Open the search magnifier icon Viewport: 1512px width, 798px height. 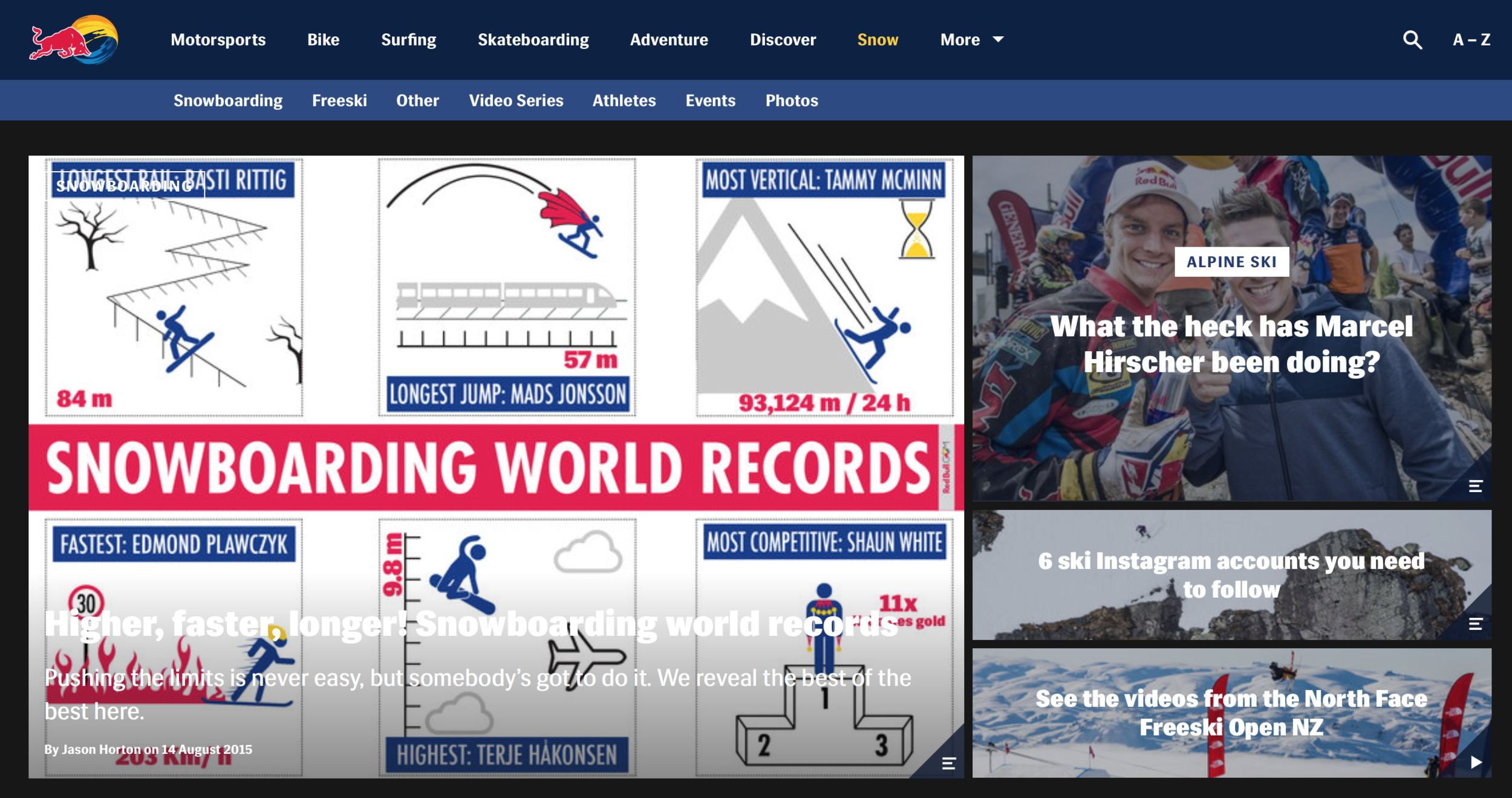point(1412,40)
